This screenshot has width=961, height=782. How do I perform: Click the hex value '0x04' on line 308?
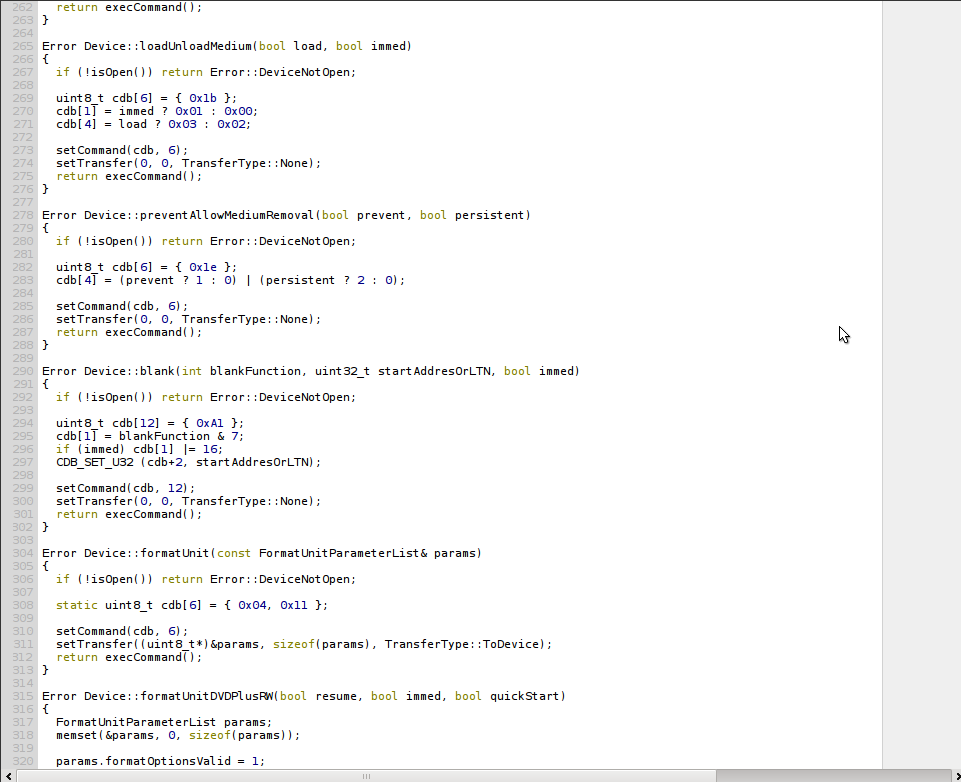252,605
